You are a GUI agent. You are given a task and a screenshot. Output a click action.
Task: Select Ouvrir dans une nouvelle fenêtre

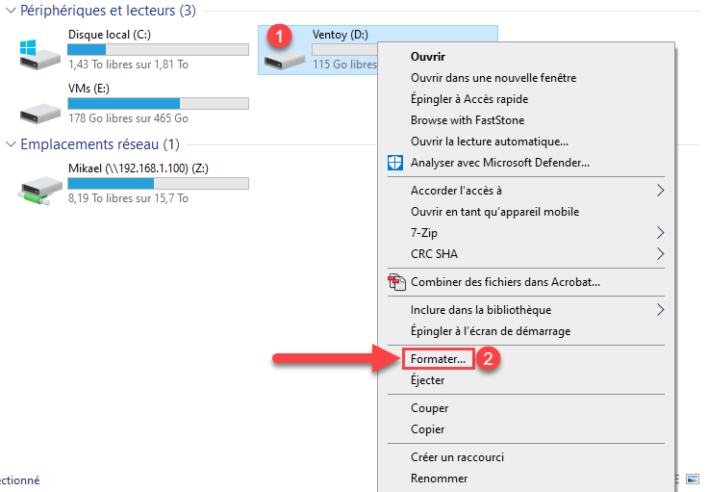493,78
